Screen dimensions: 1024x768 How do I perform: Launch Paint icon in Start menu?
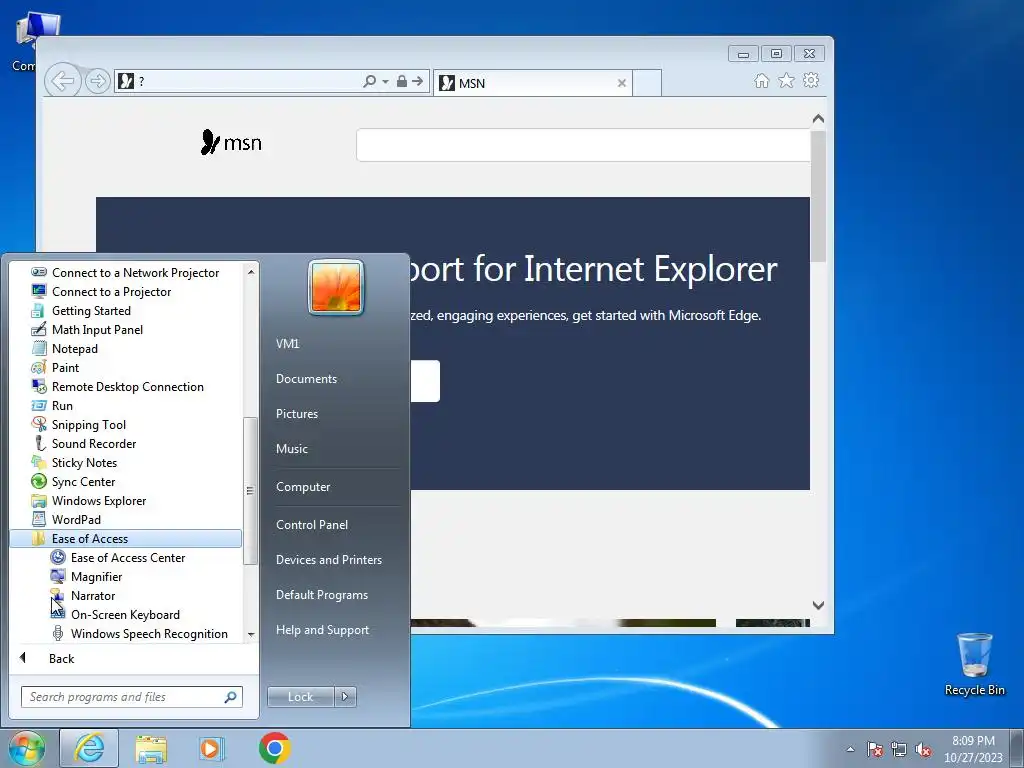point(39,367)
